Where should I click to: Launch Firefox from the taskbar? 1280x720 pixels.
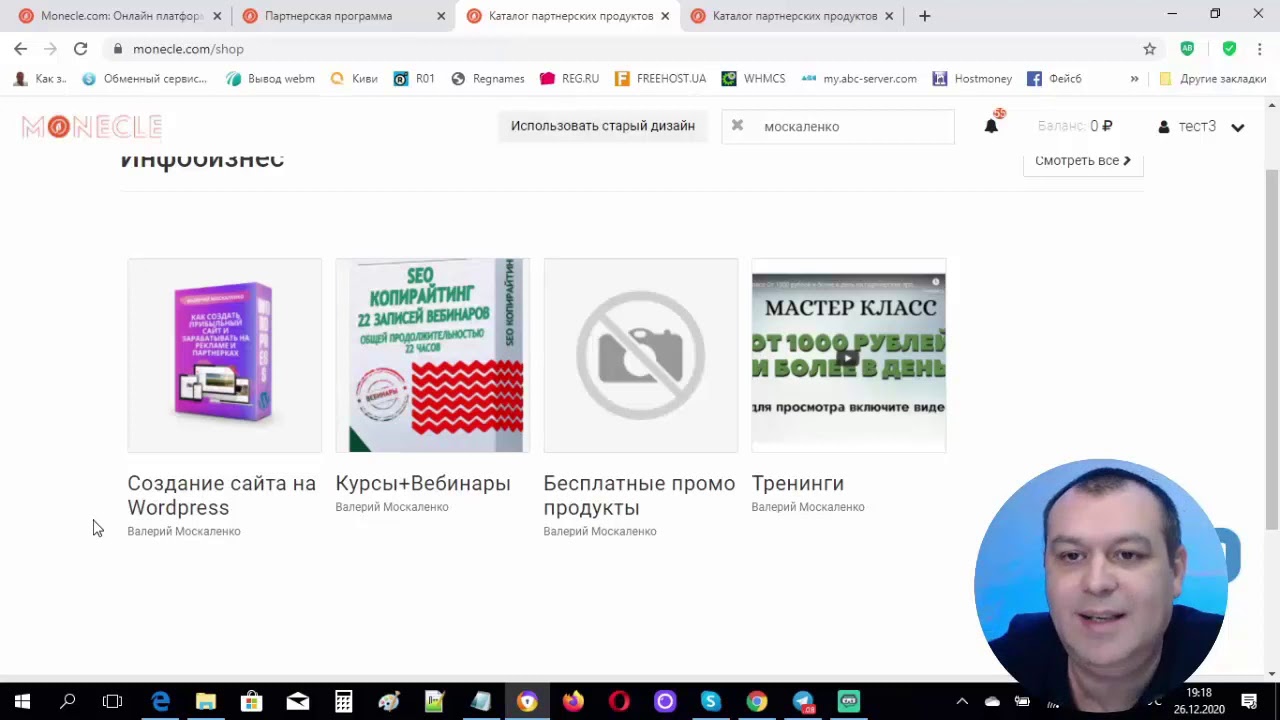click(573, 701)
